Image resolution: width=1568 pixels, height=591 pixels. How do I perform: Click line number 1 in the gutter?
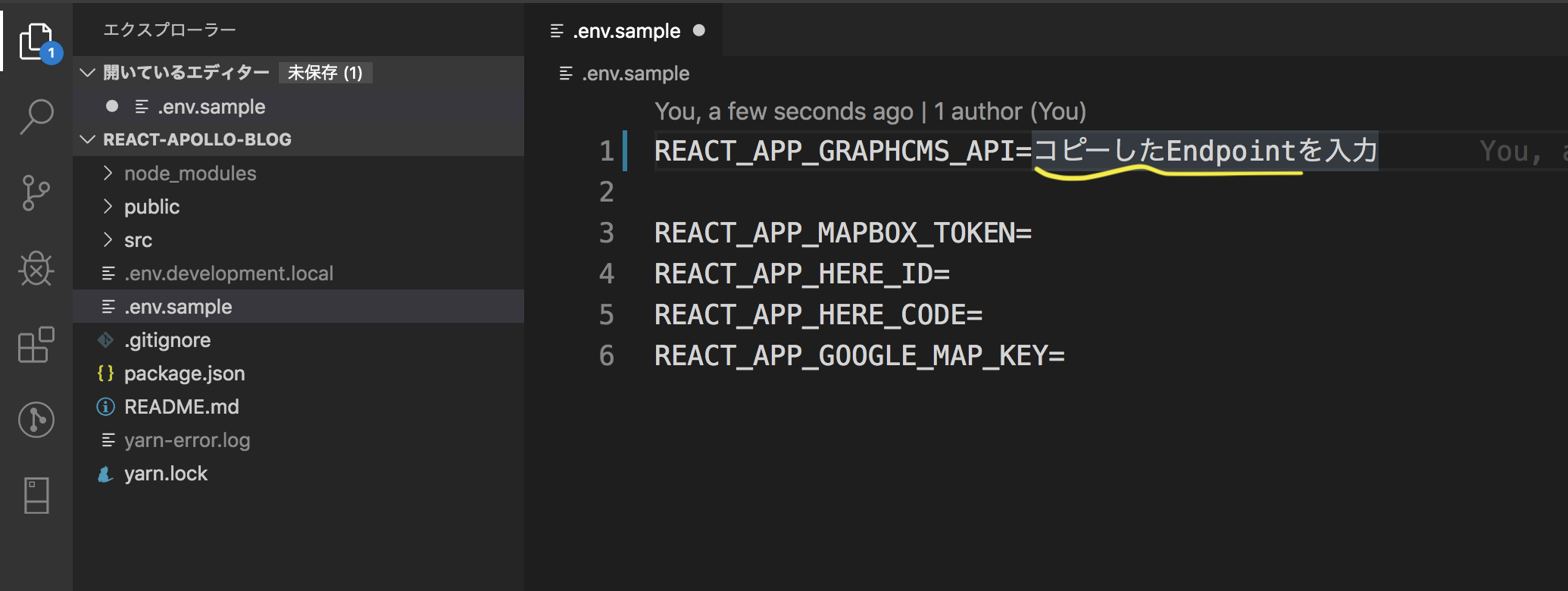coord(607,151)
